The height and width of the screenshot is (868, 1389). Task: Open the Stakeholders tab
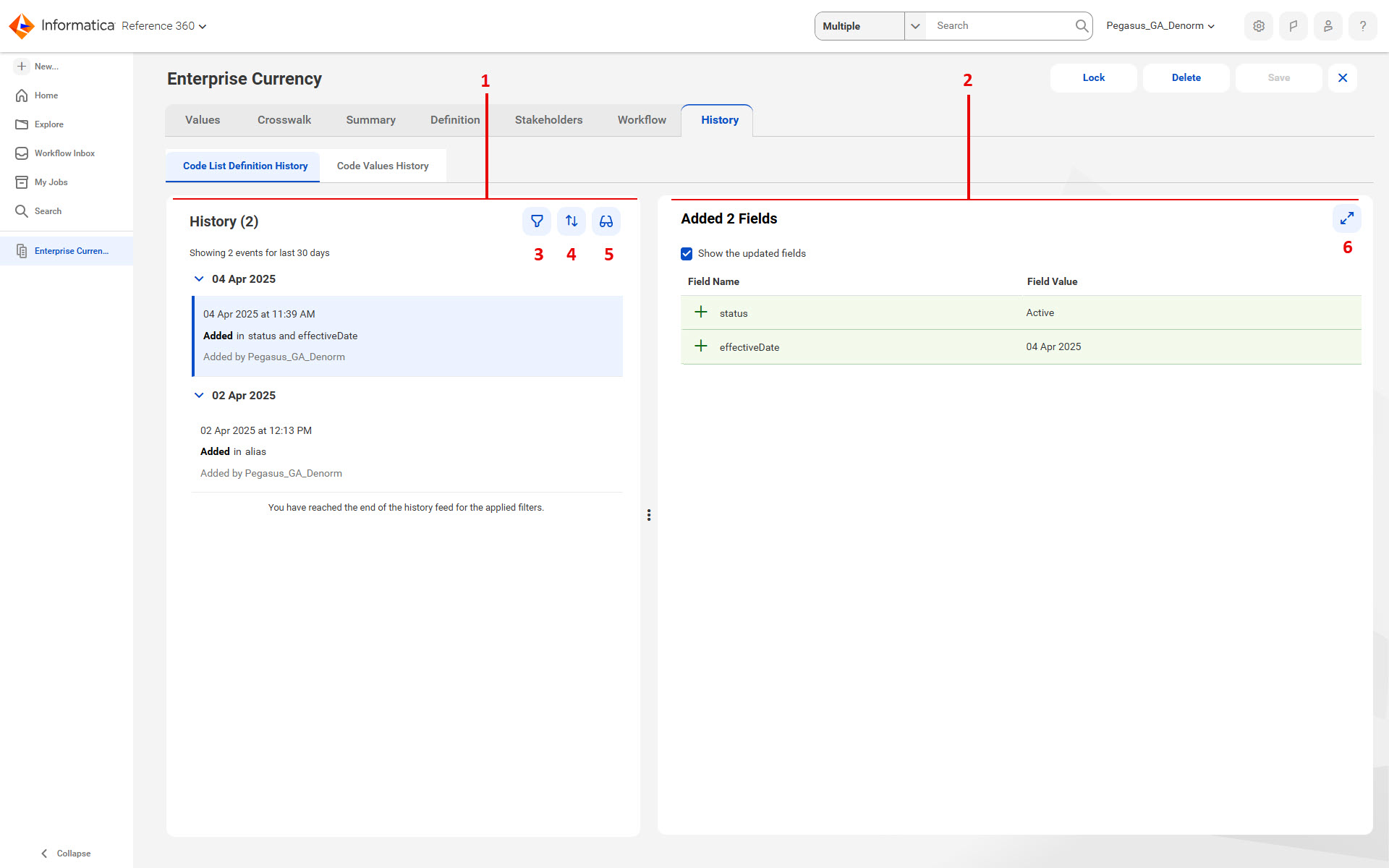pyautogui.click(x=548, y=120)
